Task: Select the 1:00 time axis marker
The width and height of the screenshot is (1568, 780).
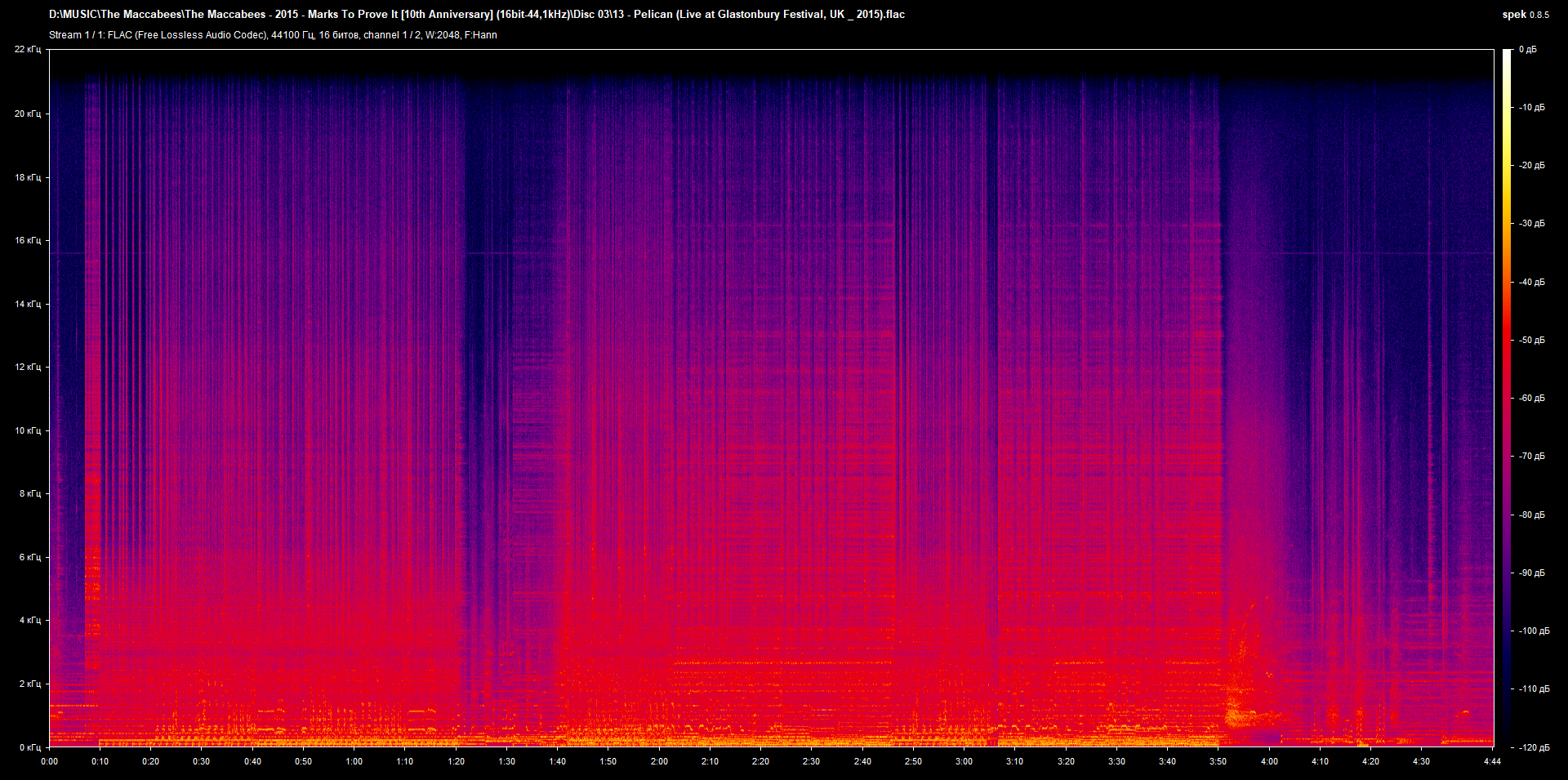Action: 354,761
